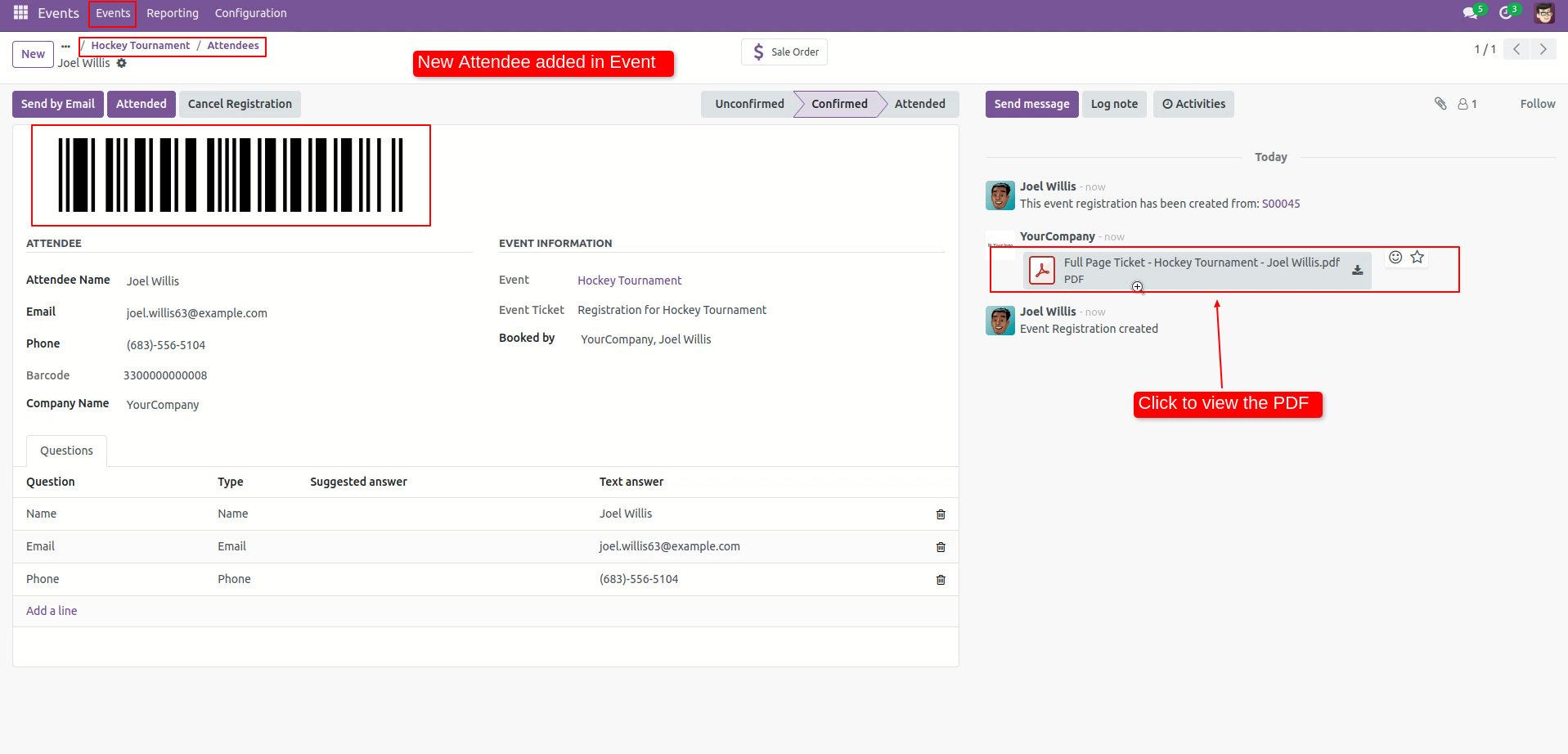The width and height of the screenshot is (1568, 754).
Task: Click the breadcrumb ellipsis icon
Action: pos(65,46)
